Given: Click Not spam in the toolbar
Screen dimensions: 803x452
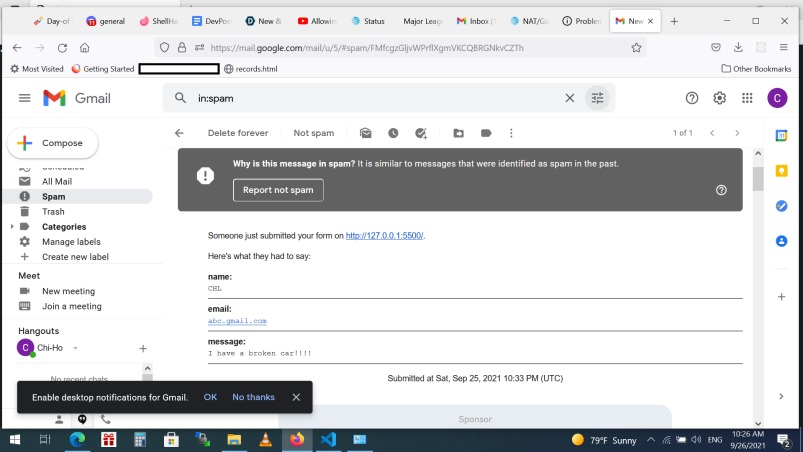Looking at the screenshot, I should 313,133.
